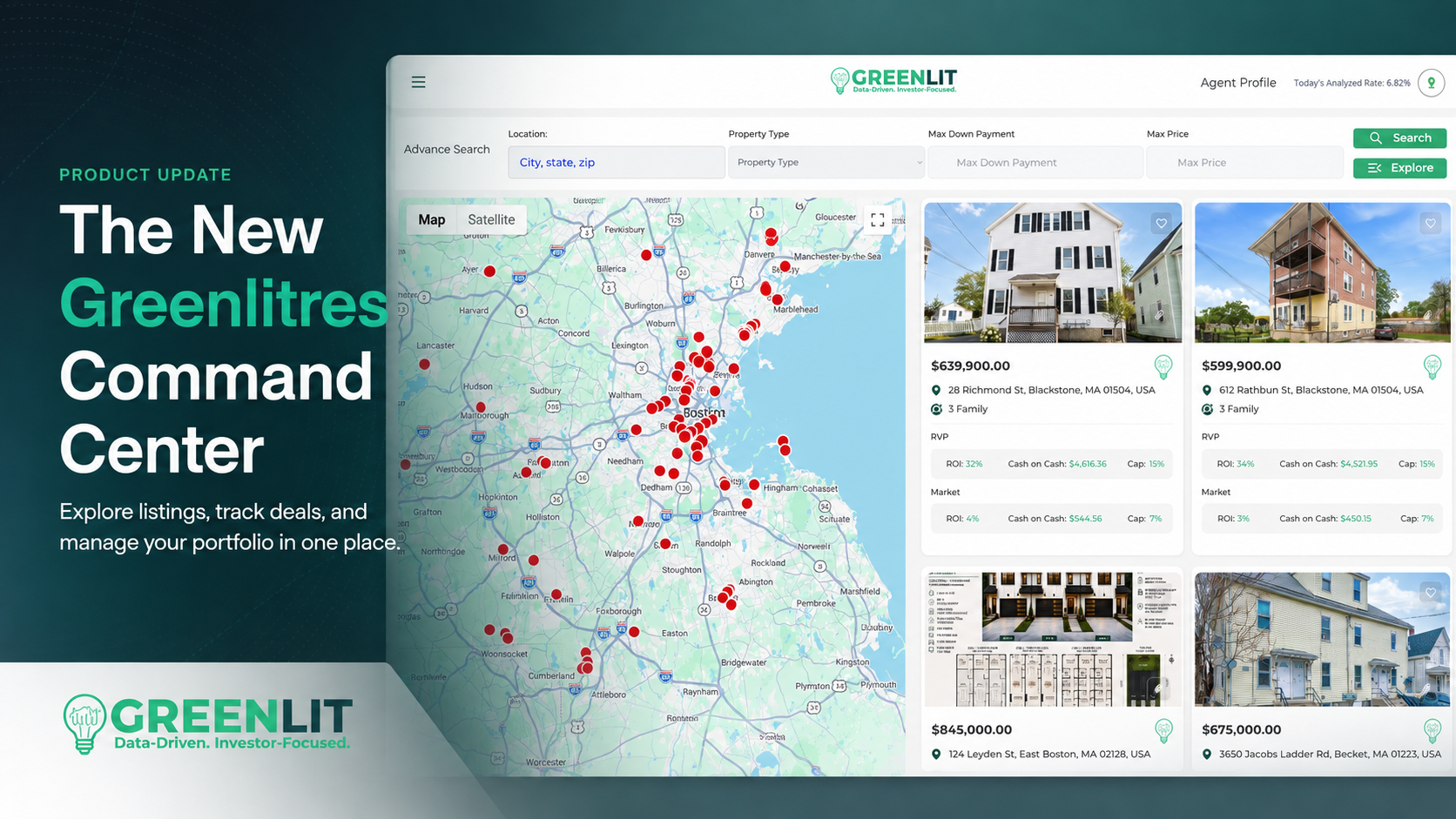Click the green Search button
Image resolution: width=1456 pixels, height=819 pixels.
coord(1399,138)
